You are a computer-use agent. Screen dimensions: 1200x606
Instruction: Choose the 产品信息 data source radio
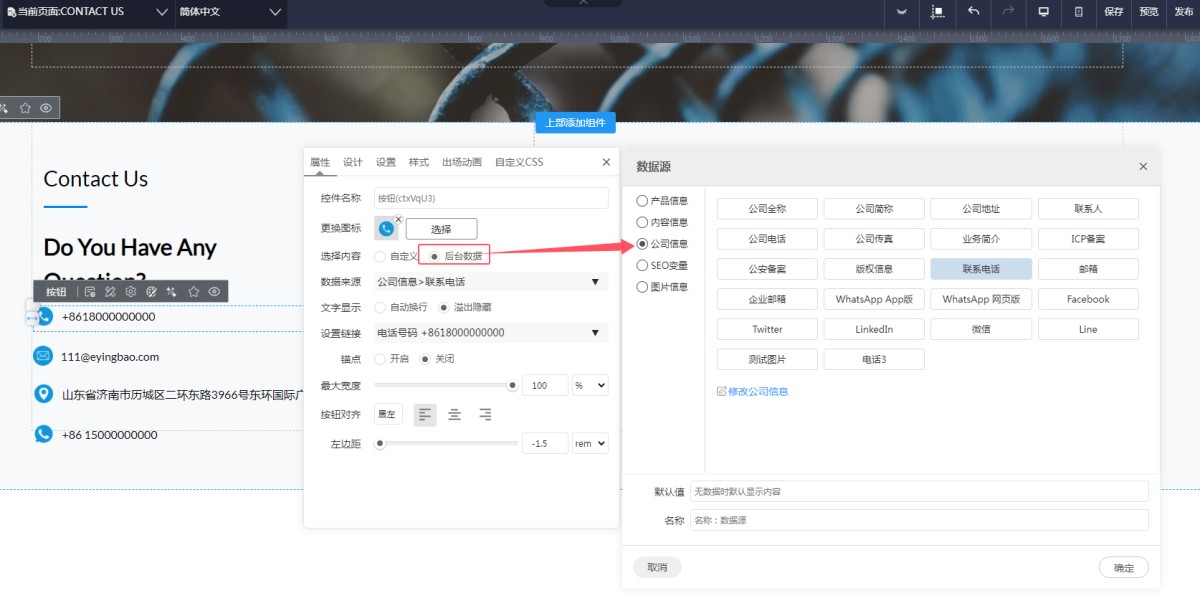point(642,201)
